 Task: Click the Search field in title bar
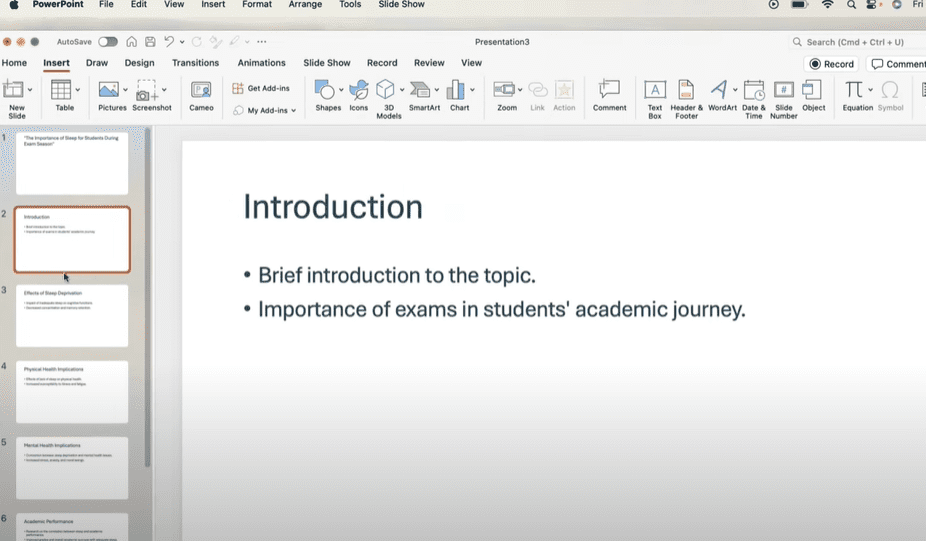click(x=855, y=42)
